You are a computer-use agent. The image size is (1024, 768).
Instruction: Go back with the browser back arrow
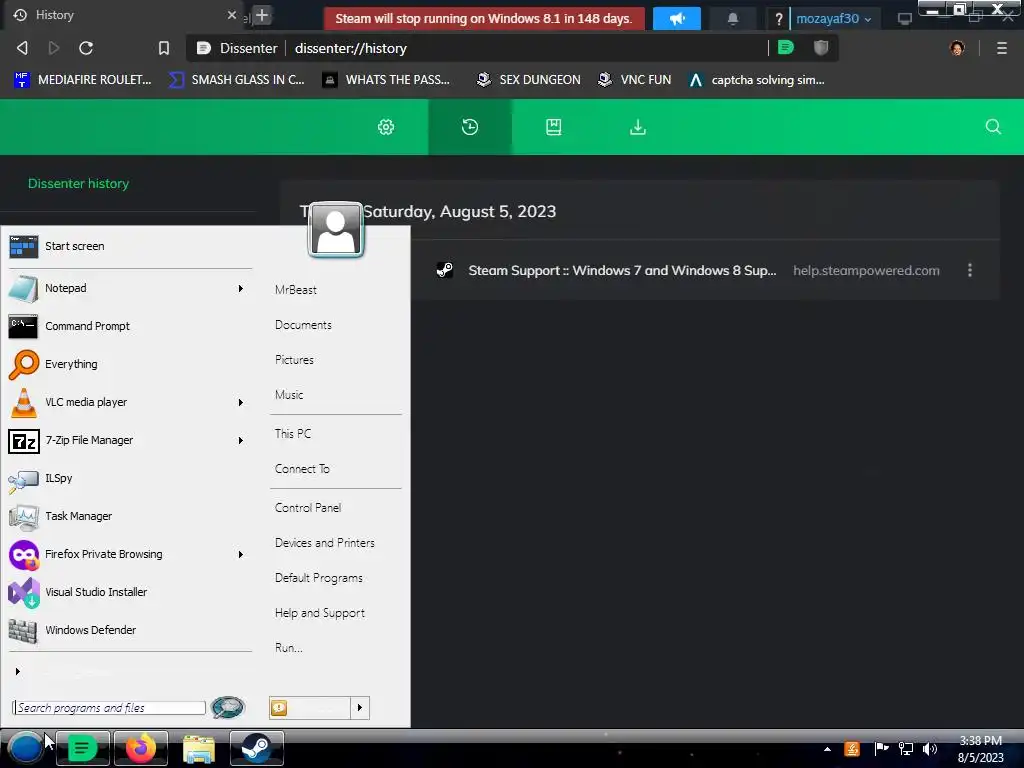(22, 48)
